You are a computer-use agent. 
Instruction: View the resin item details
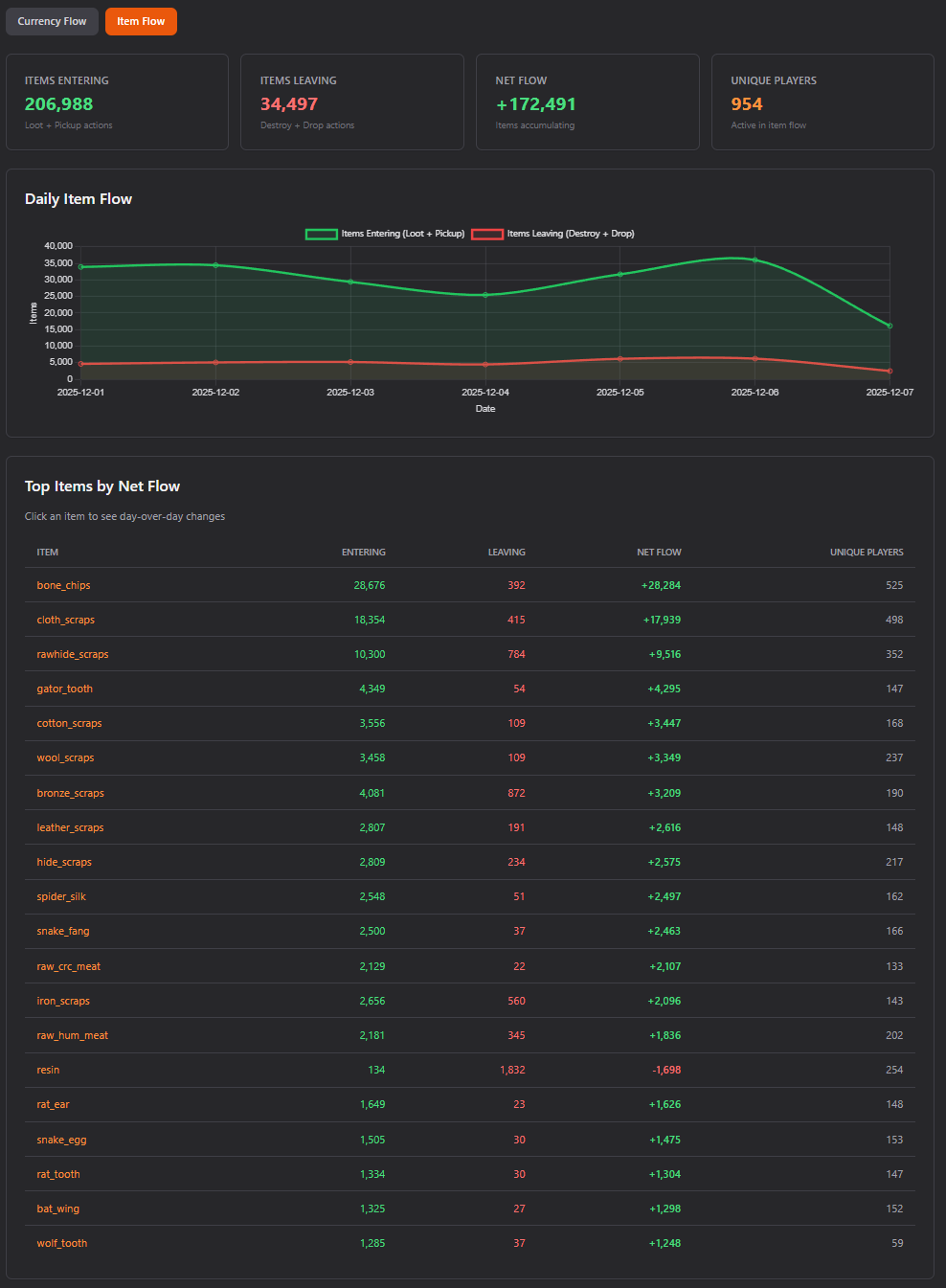[x=48, y=1070]
